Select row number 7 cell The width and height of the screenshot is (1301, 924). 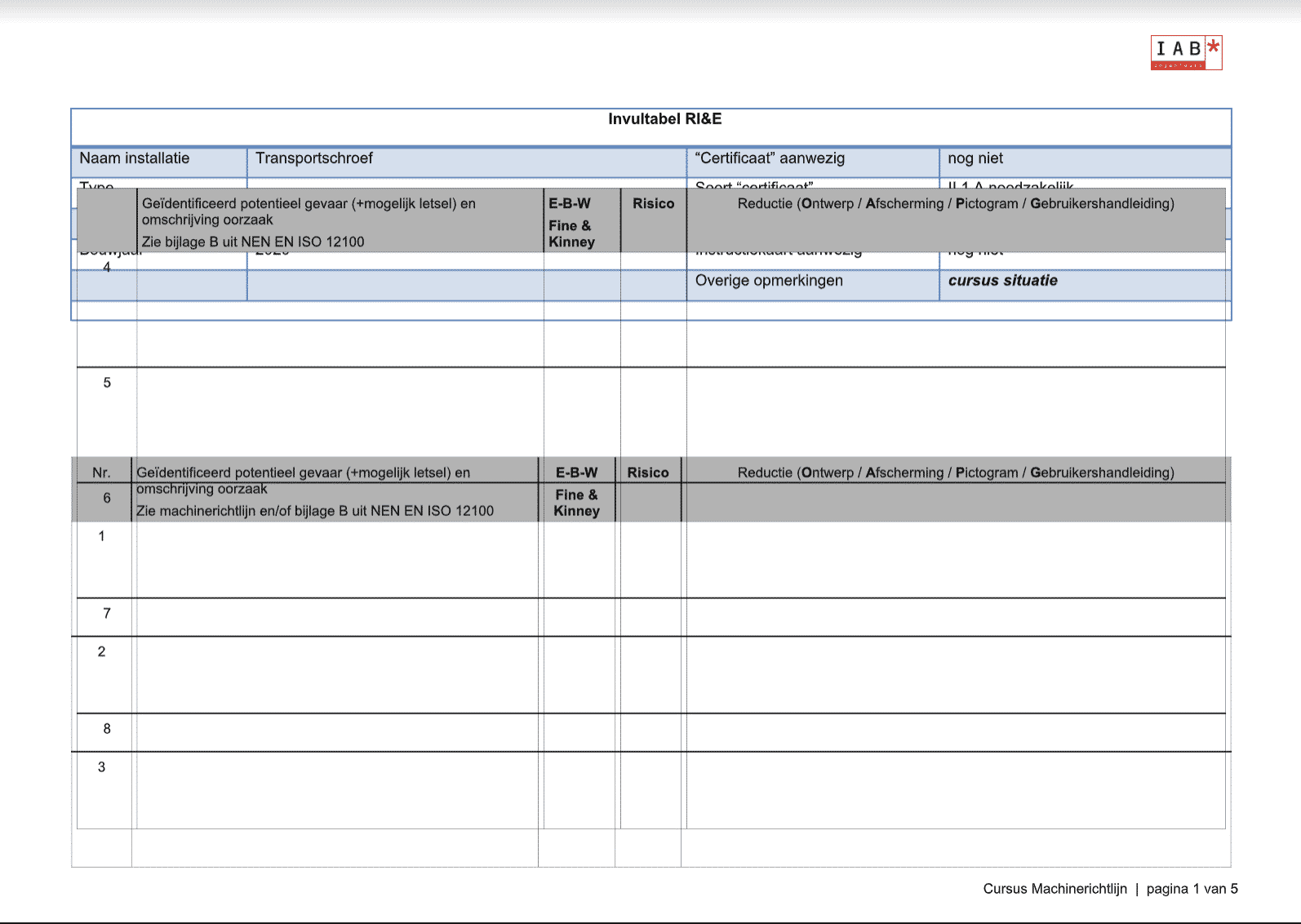pos(107,614)
